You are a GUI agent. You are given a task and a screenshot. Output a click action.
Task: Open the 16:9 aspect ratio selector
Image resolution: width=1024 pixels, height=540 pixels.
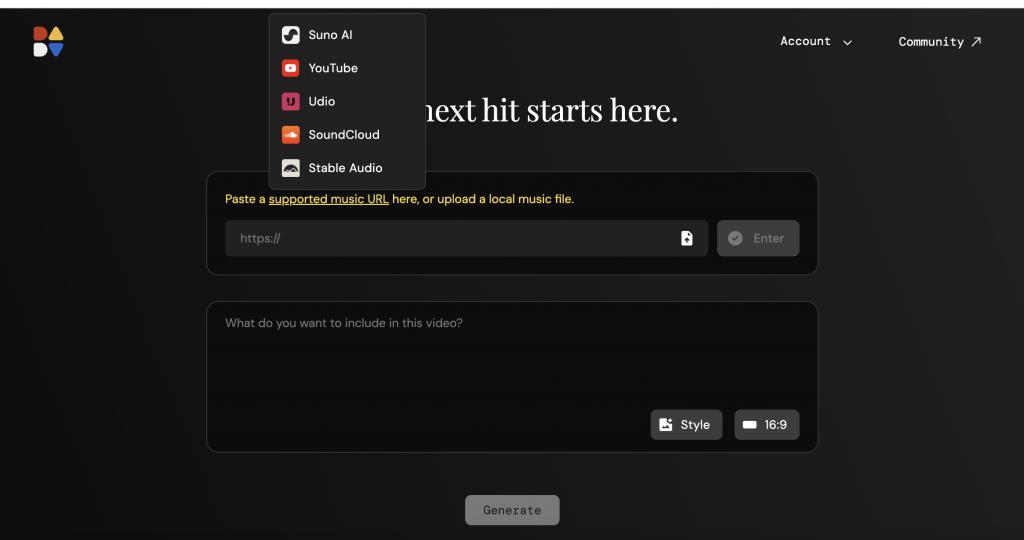point(767,424)
